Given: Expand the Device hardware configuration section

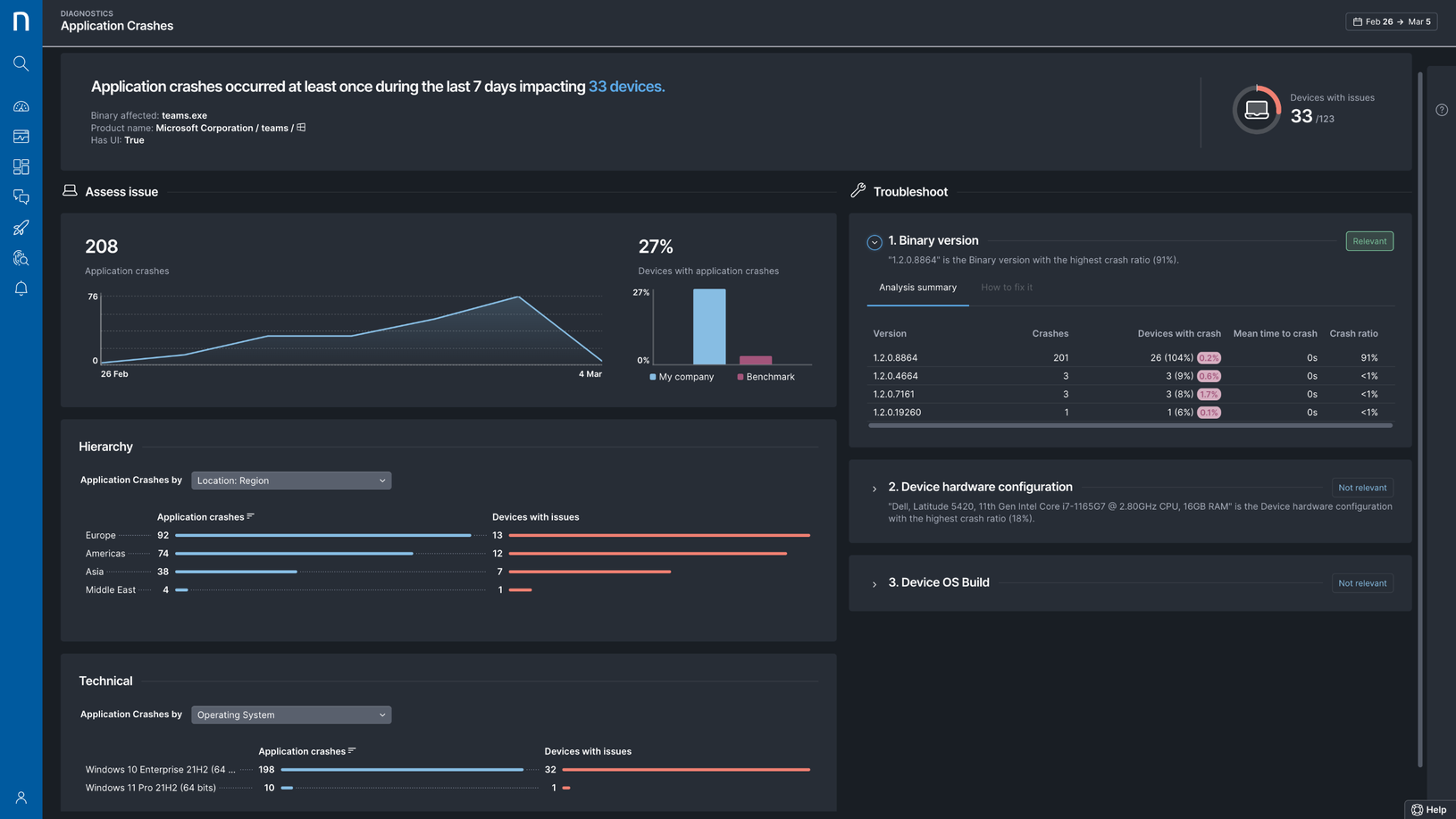Looking at the screenshot, I should point(874,489).
